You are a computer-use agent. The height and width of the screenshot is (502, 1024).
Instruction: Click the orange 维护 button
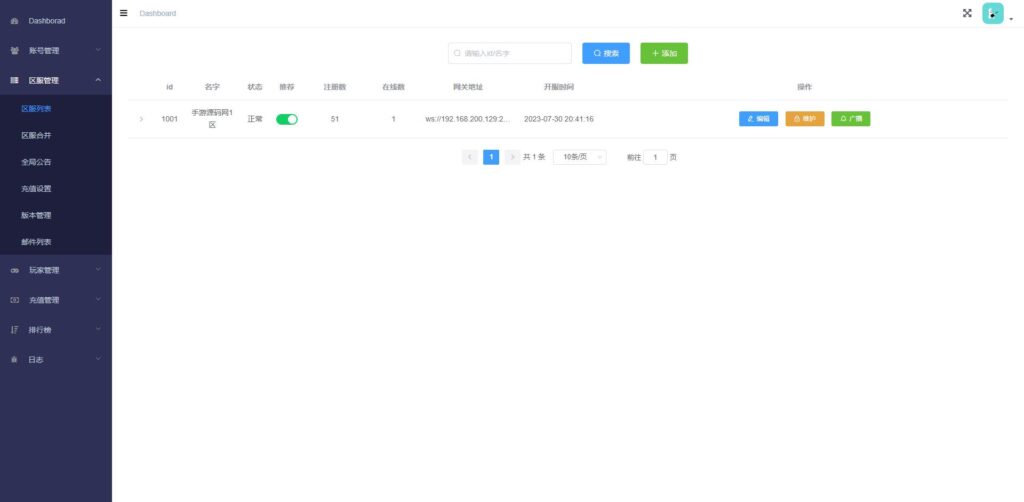click(x=805, y=119)
